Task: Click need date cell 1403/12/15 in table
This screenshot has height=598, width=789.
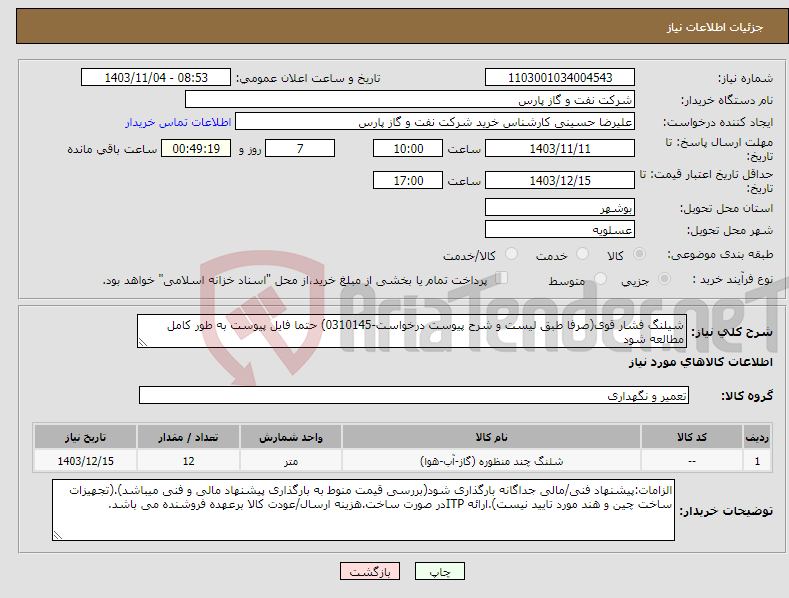Action: pyautogui.click(x=85, y=461)
